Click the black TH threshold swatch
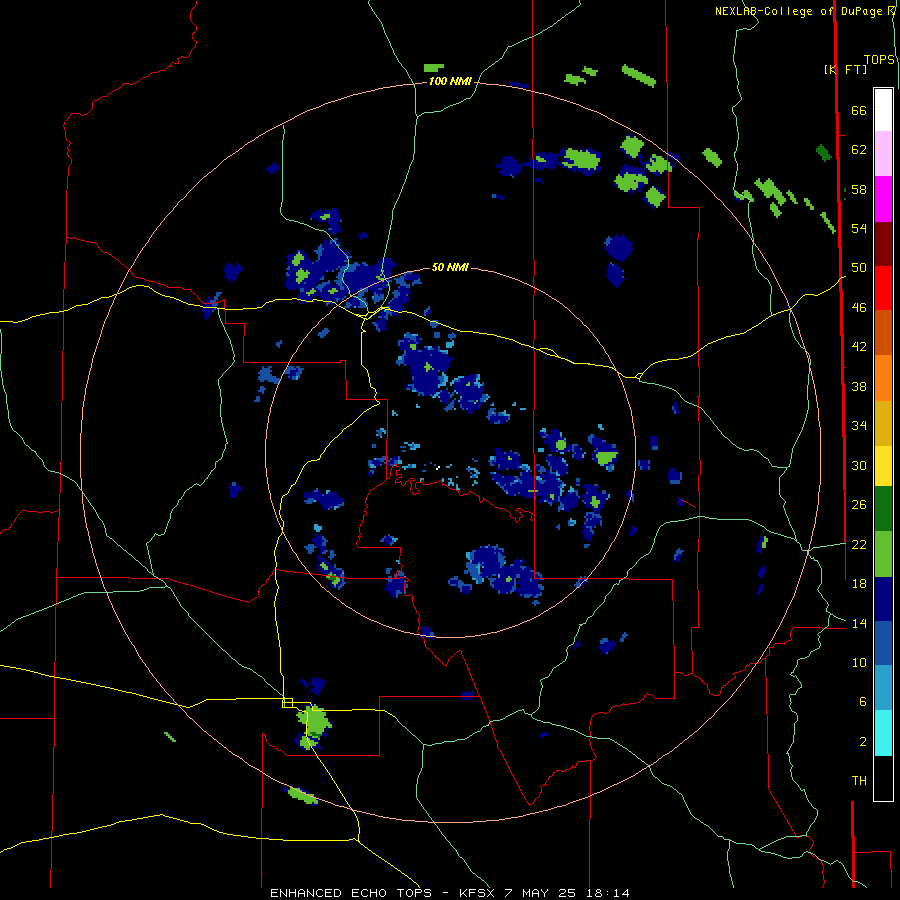This screenshot has width=900, height=900. [x=883, y=778]
